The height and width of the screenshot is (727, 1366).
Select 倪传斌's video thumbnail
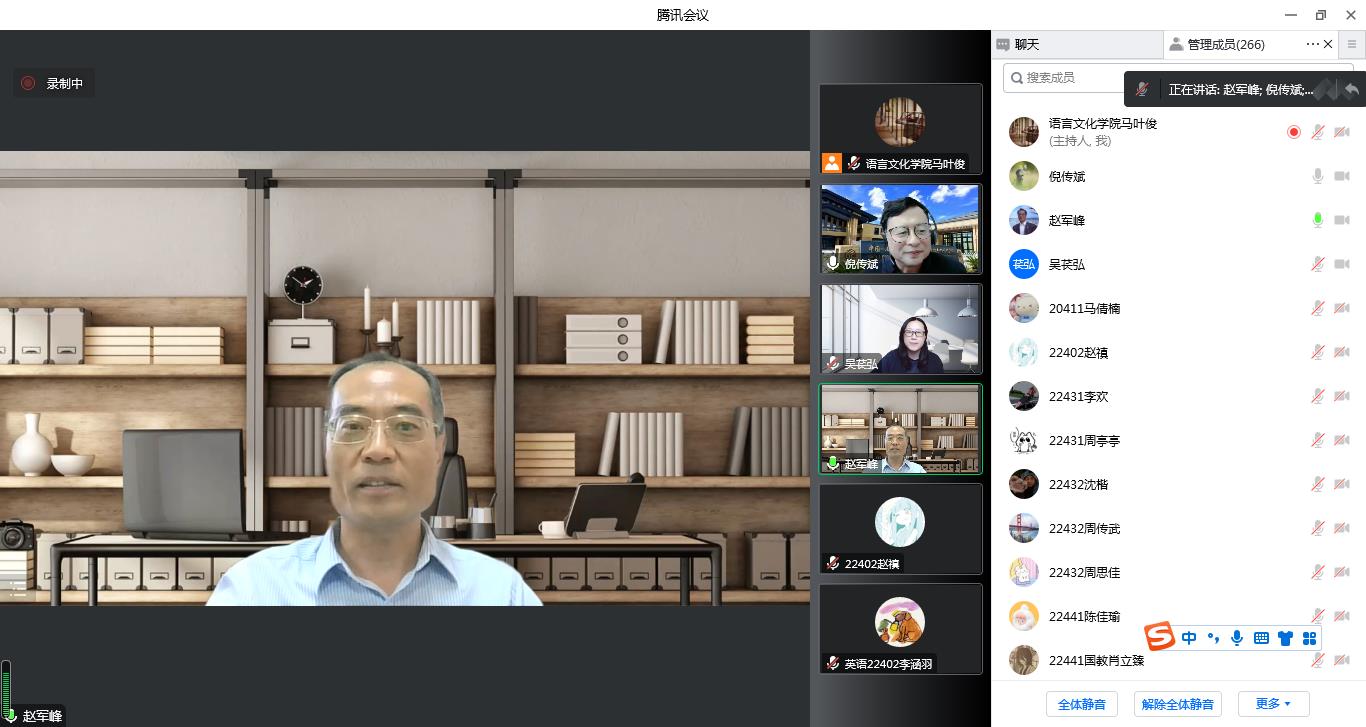(x=900, y=229)
